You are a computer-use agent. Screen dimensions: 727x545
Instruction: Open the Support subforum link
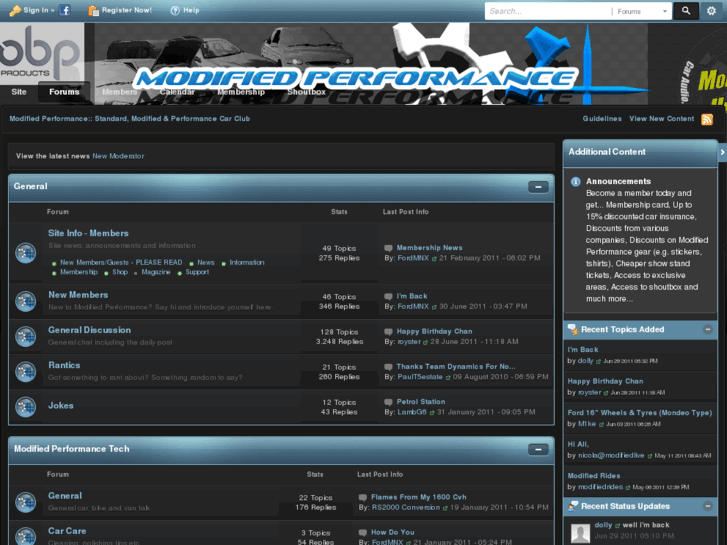(x=197, y=272)
